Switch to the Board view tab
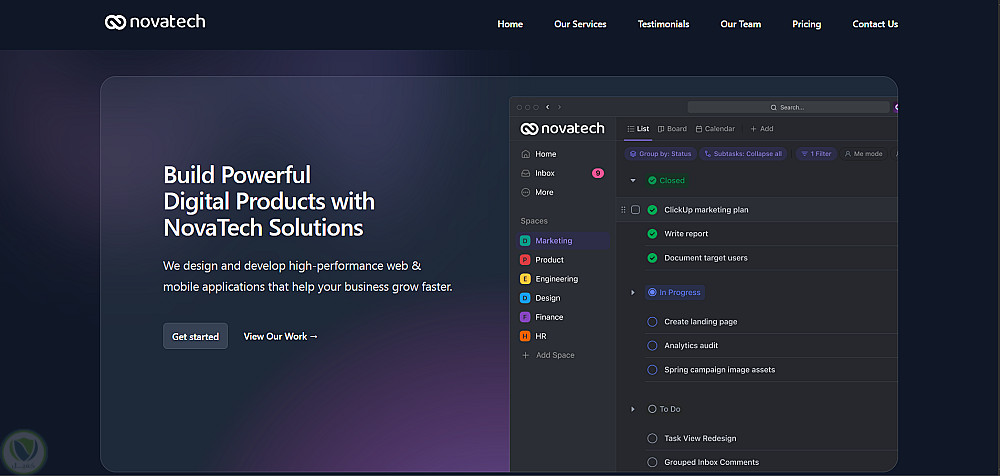This screenshot has width=1000, height=476. point(672,129)
